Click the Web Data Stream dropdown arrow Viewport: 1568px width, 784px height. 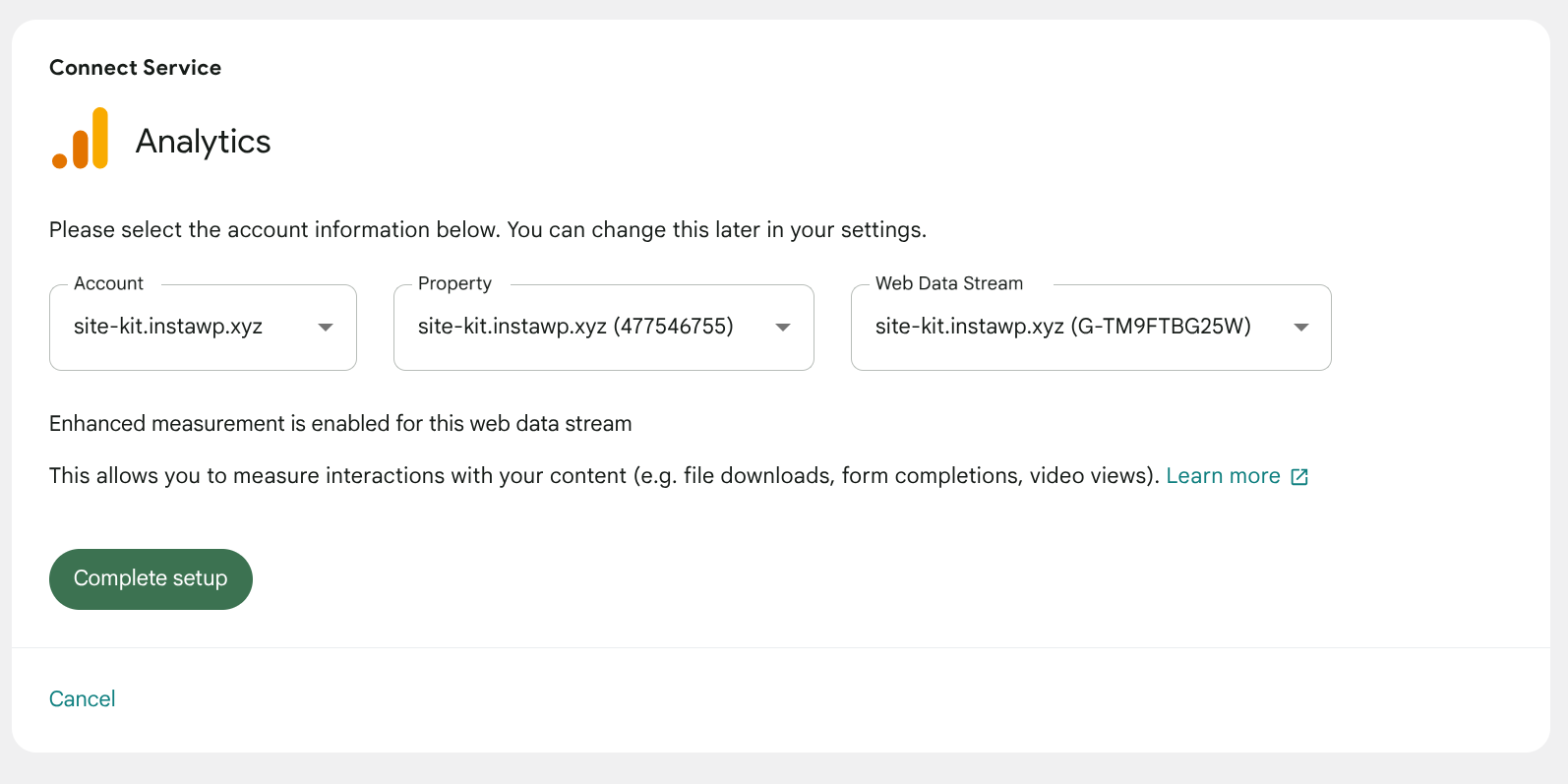1300,328
